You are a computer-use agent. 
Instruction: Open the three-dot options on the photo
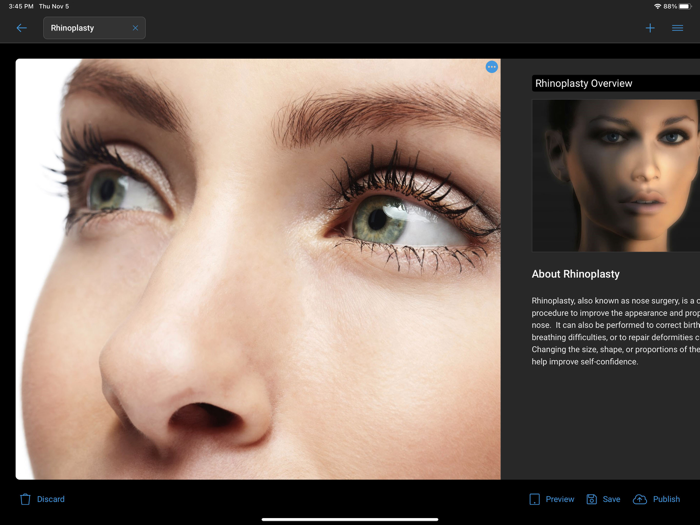pyautogui.click(x=491, y=67)
